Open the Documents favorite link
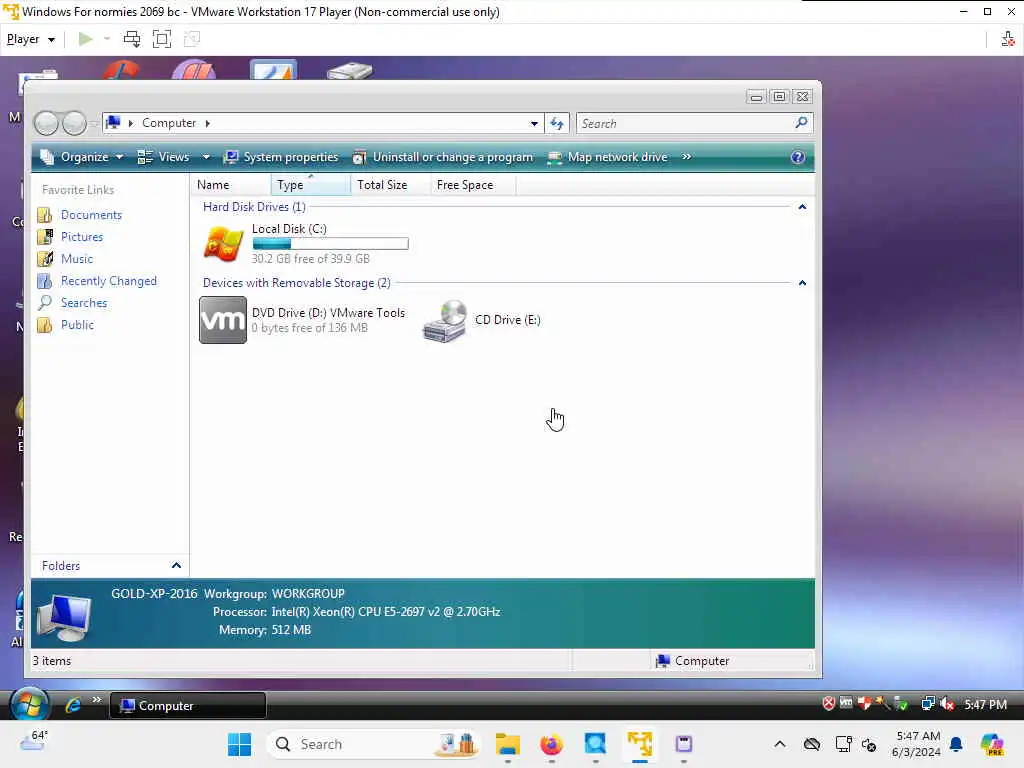 click(91, 215)
